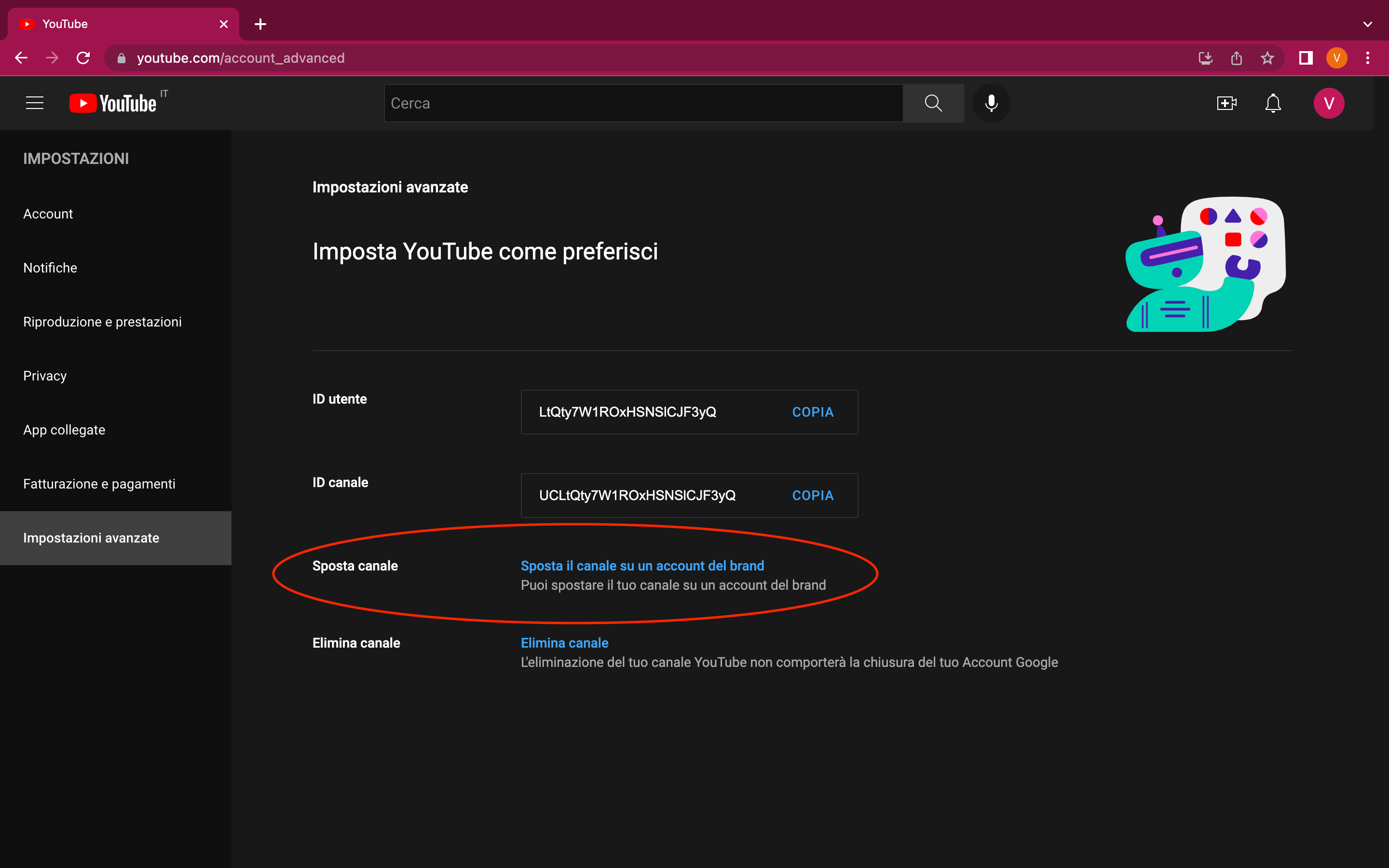Open the notifications bell
This screenshot has height=868, width=1389.
[1272, 103]
